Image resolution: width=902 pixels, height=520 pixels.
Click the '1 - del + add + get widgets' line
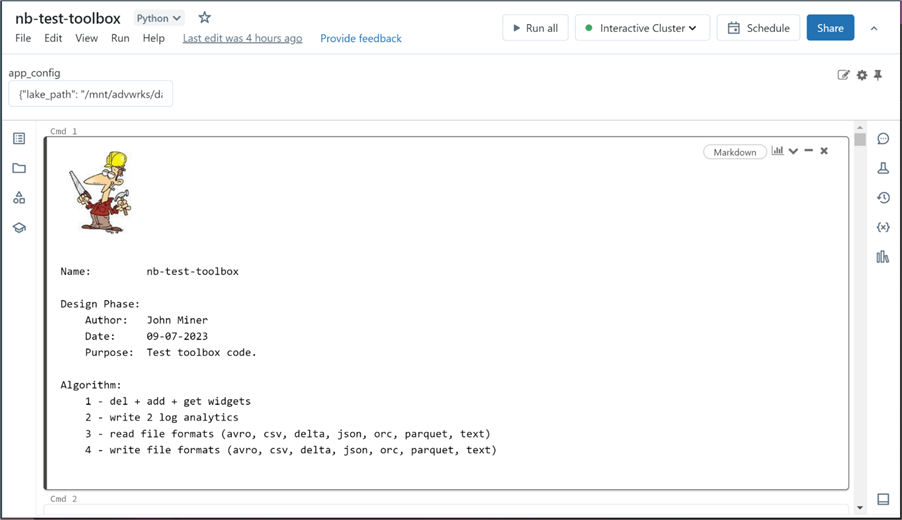(x=168, y=401)
